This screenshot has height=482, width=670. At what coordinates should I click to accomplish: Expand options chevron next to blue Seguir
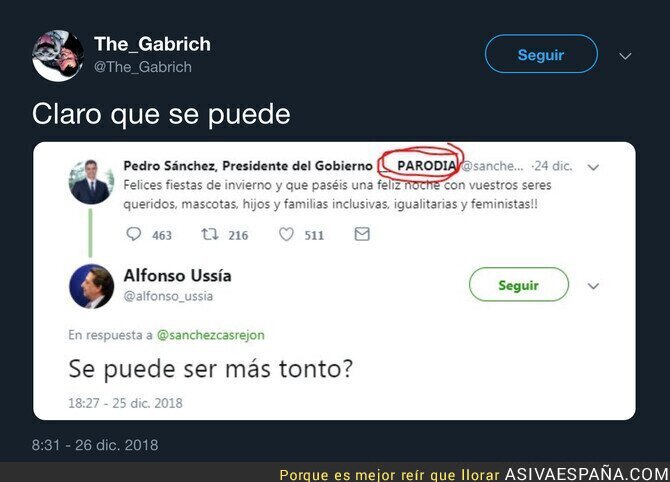tap(625, 56)
